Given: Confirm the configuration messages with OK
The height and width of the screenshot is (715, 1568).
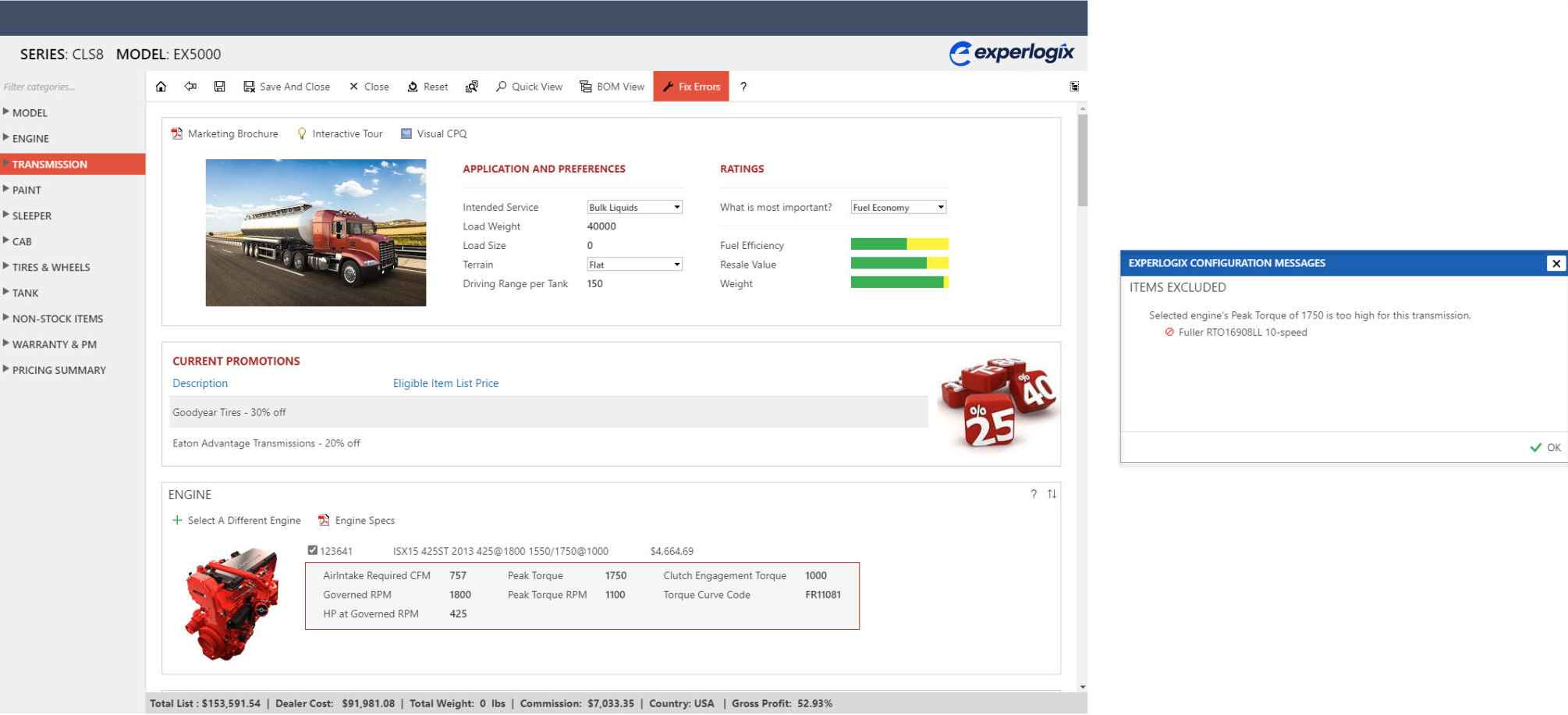Looking at the screenshot, I should [x=1545, y=447].
